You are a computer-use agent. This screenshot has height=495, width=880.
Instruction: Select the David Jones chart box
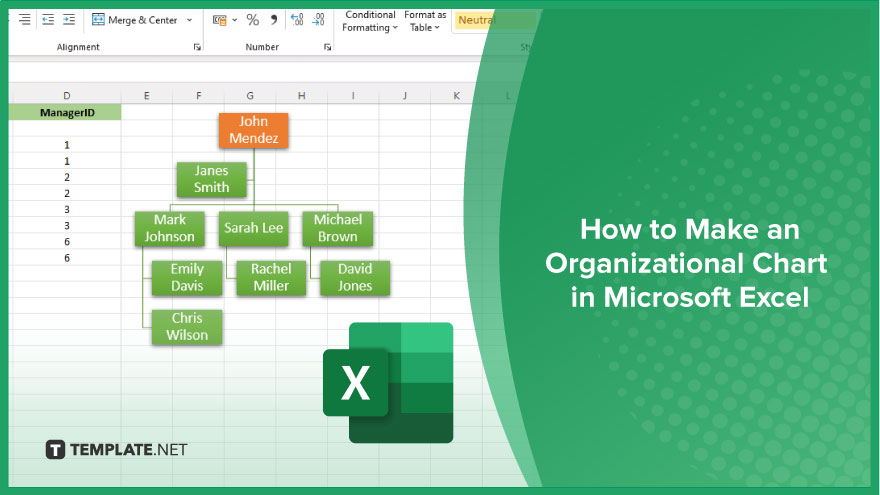tap(355, 278)
